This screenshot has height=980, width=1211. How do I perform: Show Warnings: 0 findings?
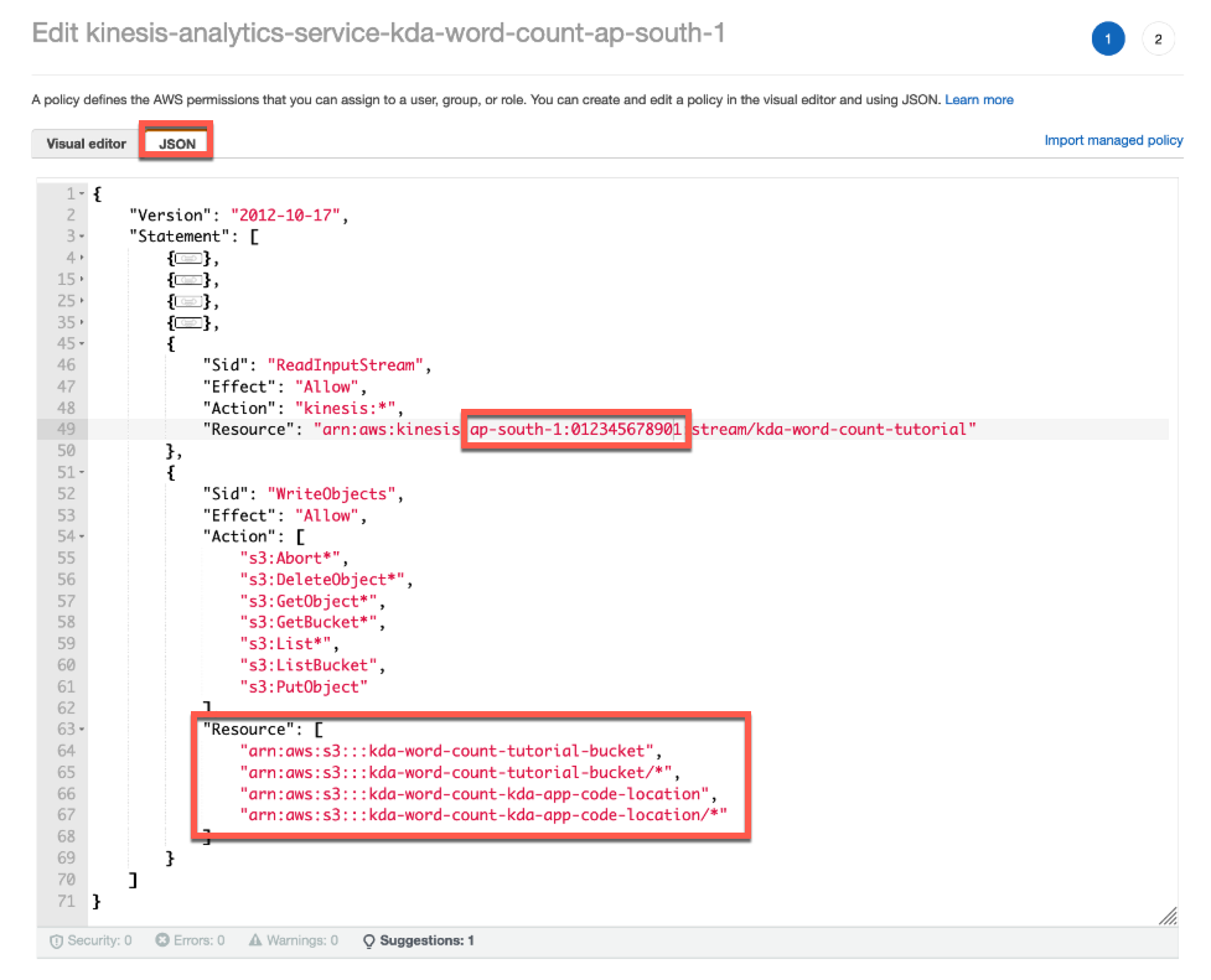coord(293,940)
